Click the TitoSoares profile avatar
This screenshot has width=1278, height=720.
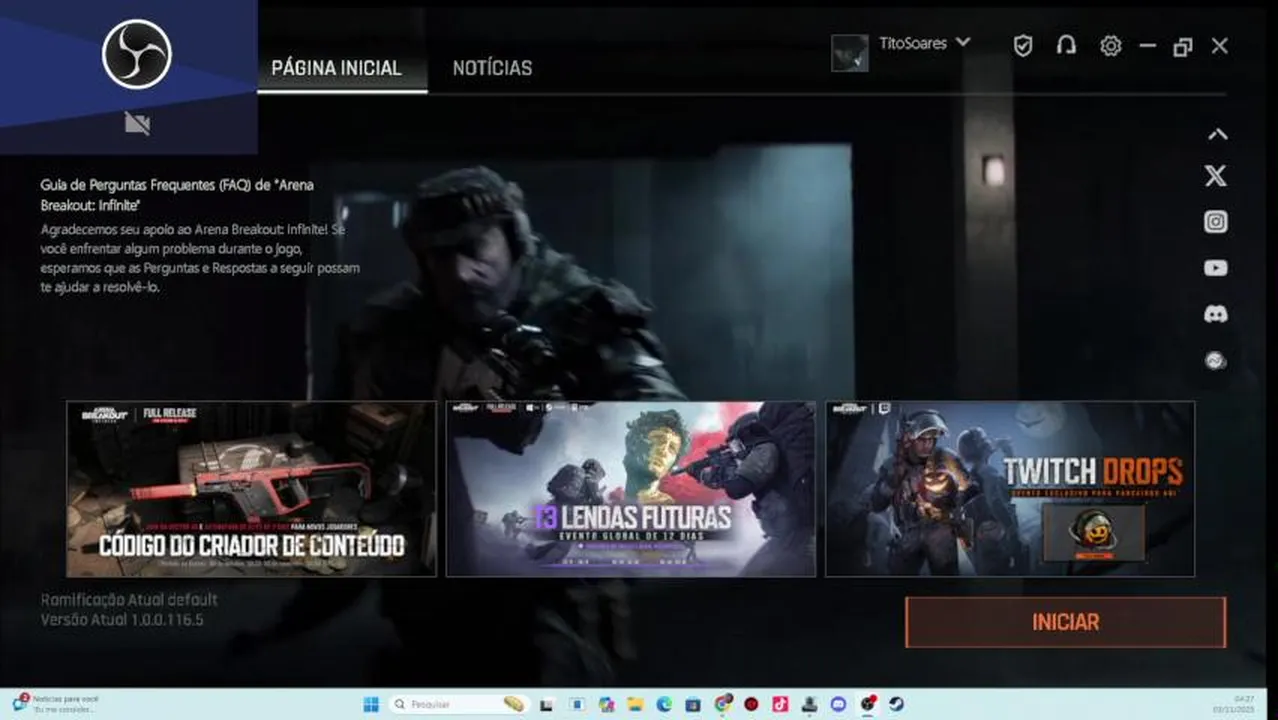click(x=850, y=53)
